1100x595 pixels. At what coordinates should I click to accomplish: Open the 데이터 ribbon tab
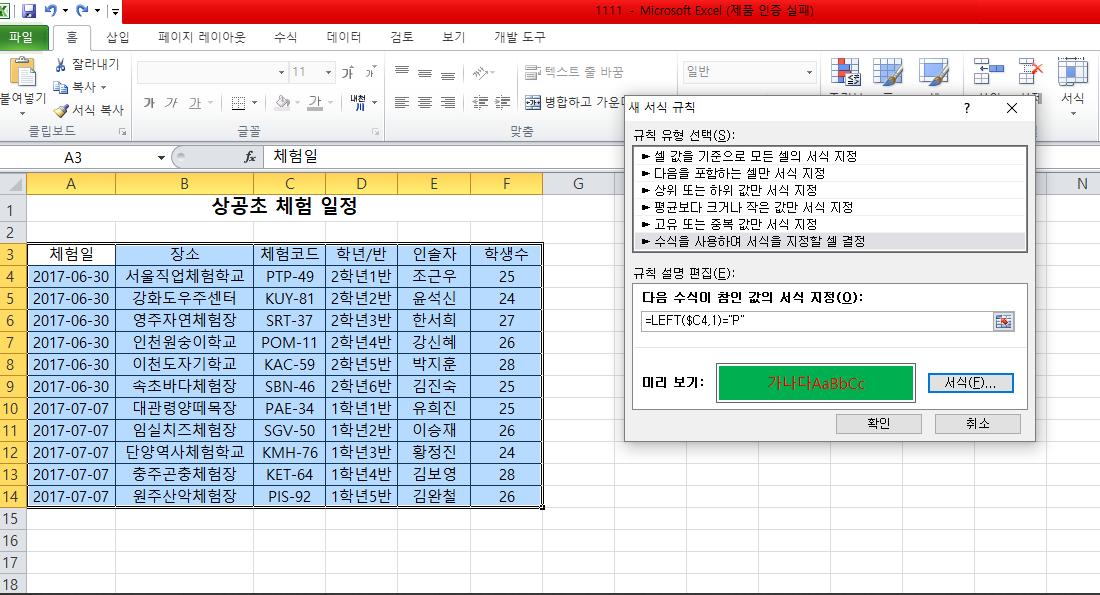[344, 37]
